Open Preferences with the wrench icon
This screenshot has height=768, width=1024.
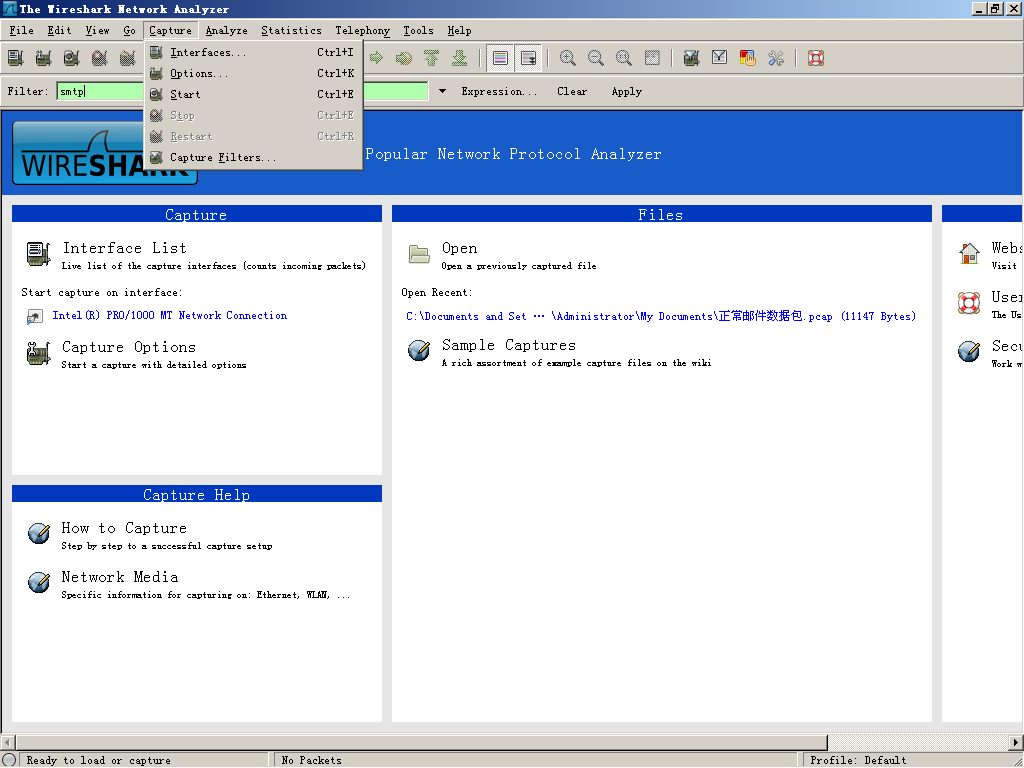click(776, 58)
